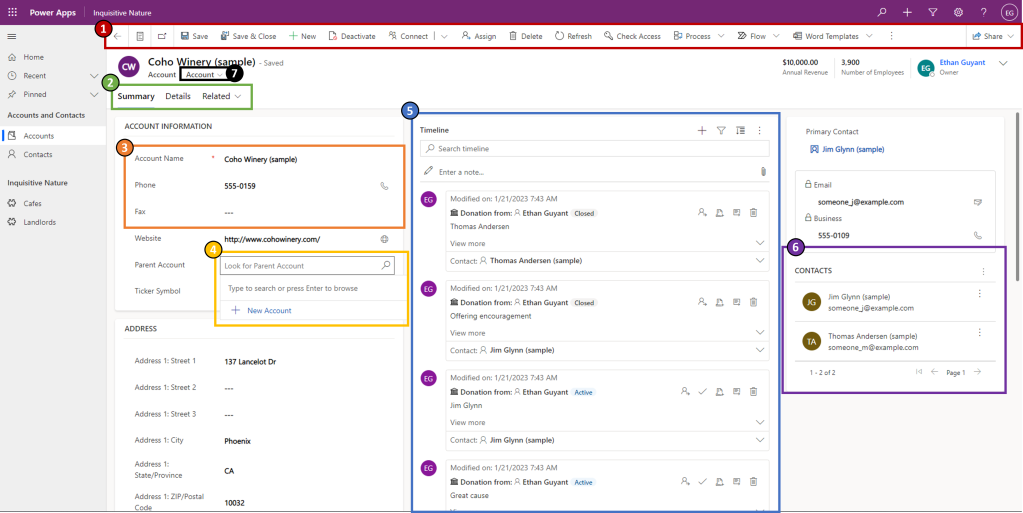The height and width of the screenshot is (513, 1023).
Task: Open the app launcher waffle icon
Action: click(12, 12)
